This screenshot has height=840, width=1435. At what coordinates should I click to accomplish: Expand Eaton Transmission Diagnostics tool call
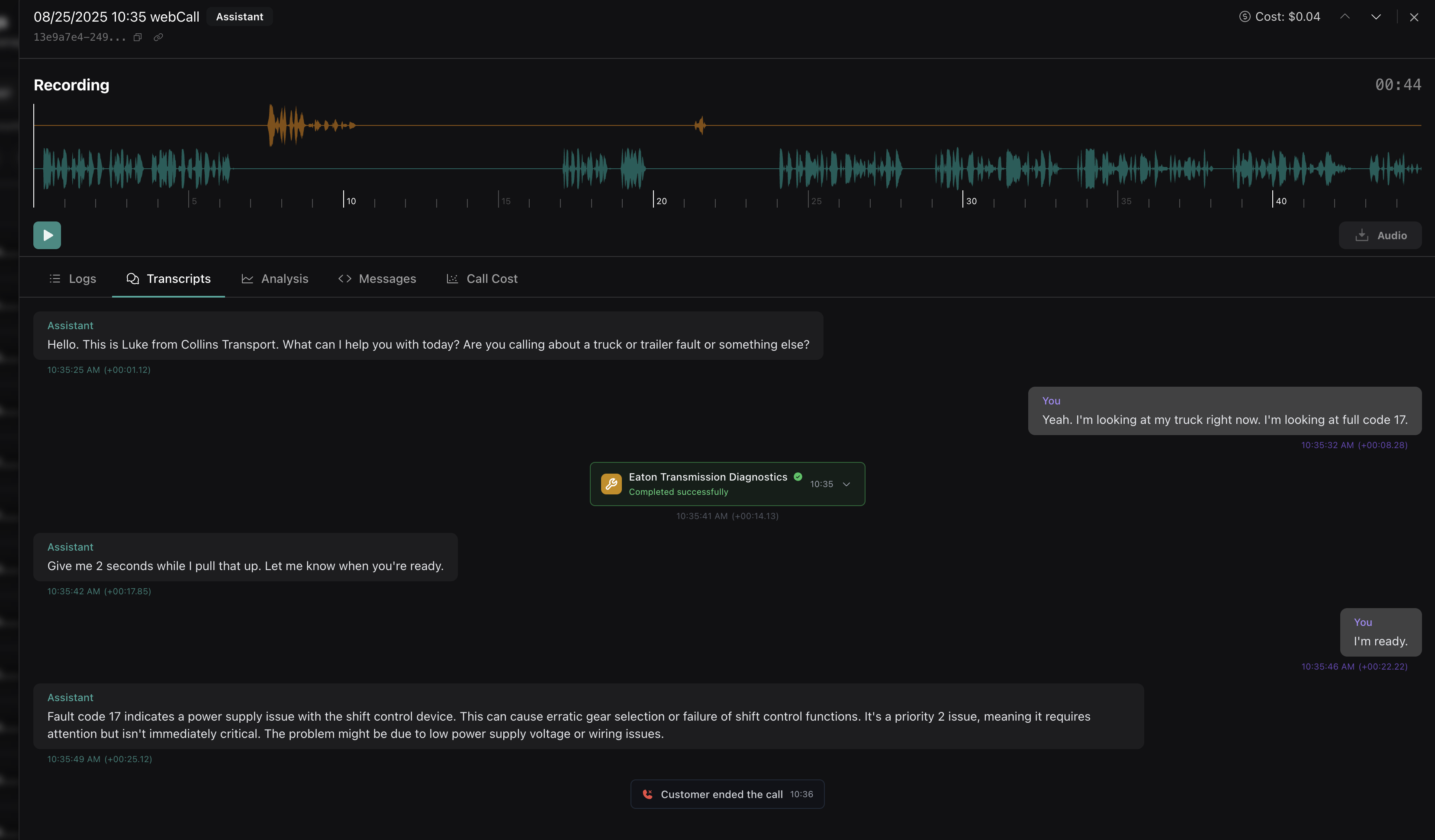(x=847, y=484)
